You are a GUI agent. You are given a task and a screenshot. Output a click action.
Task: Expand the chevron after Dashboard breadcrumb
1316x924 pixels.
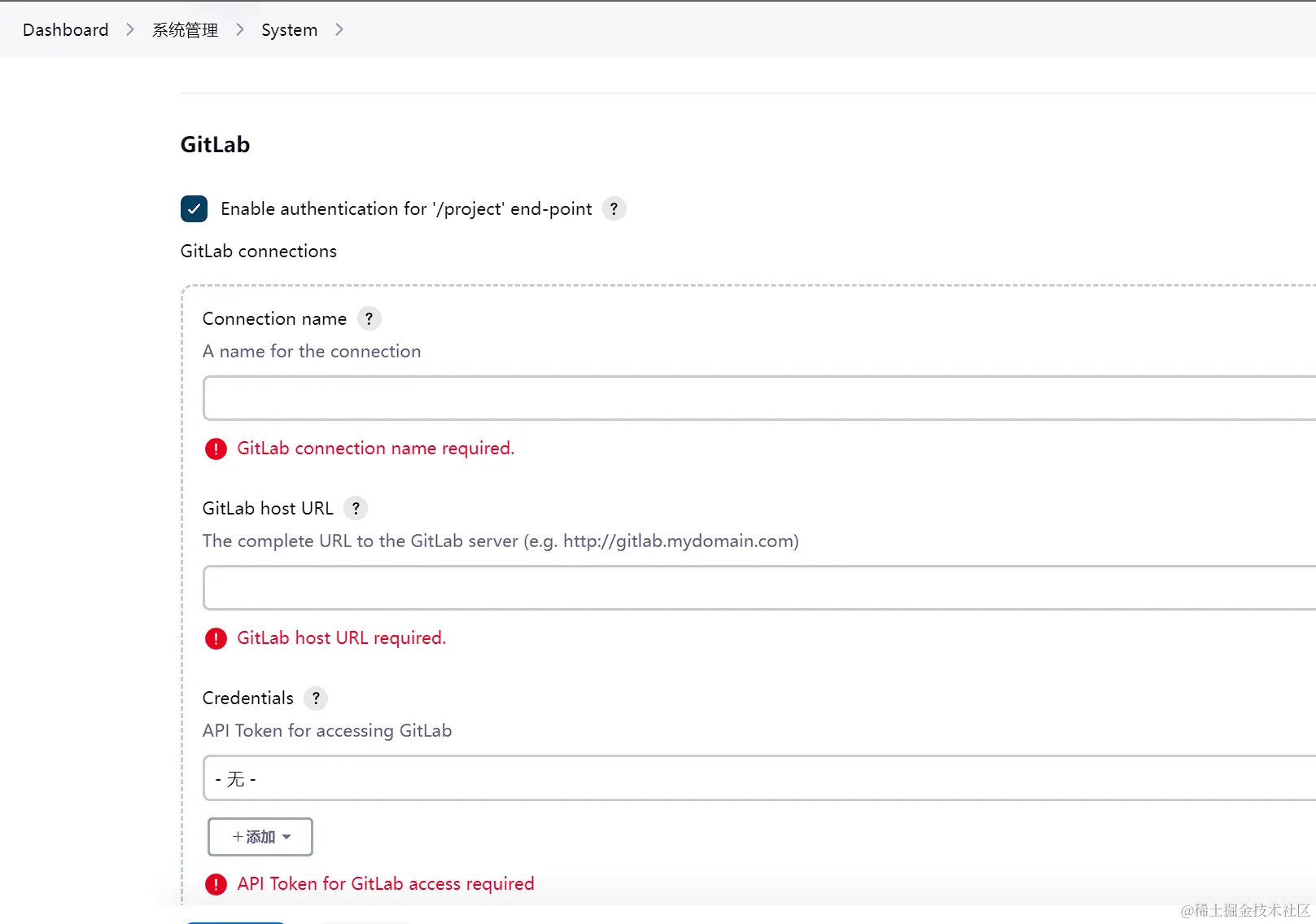coord(130,30)
